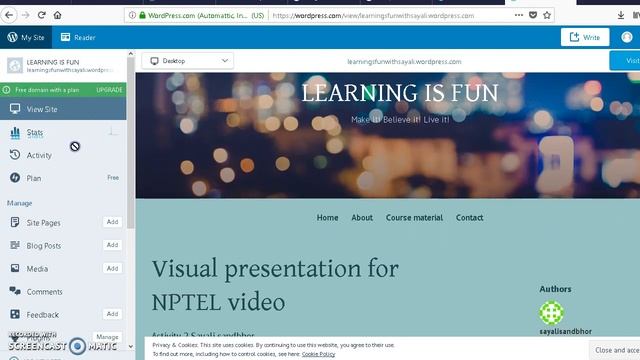Click the browser back arrow
640x360 pixels.
tap(9, 16)
